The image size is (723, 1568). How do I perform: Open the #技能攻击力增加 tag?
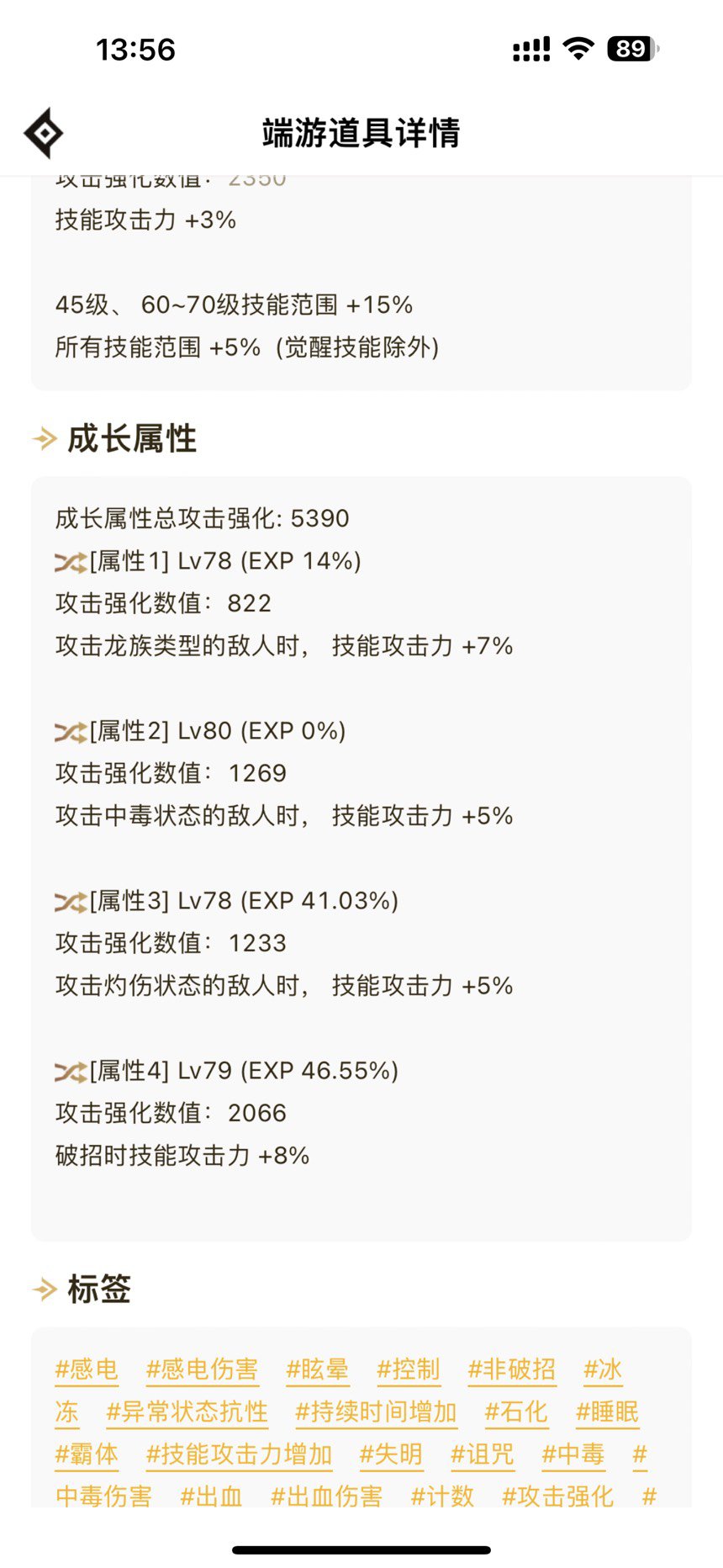point(239,1454)
